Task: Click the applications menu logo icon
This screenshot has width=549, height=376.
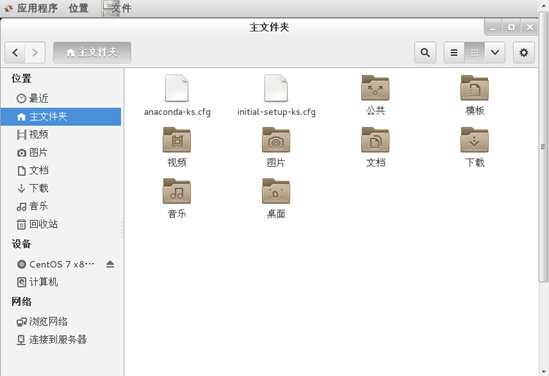Action: (x=8, y=8)
